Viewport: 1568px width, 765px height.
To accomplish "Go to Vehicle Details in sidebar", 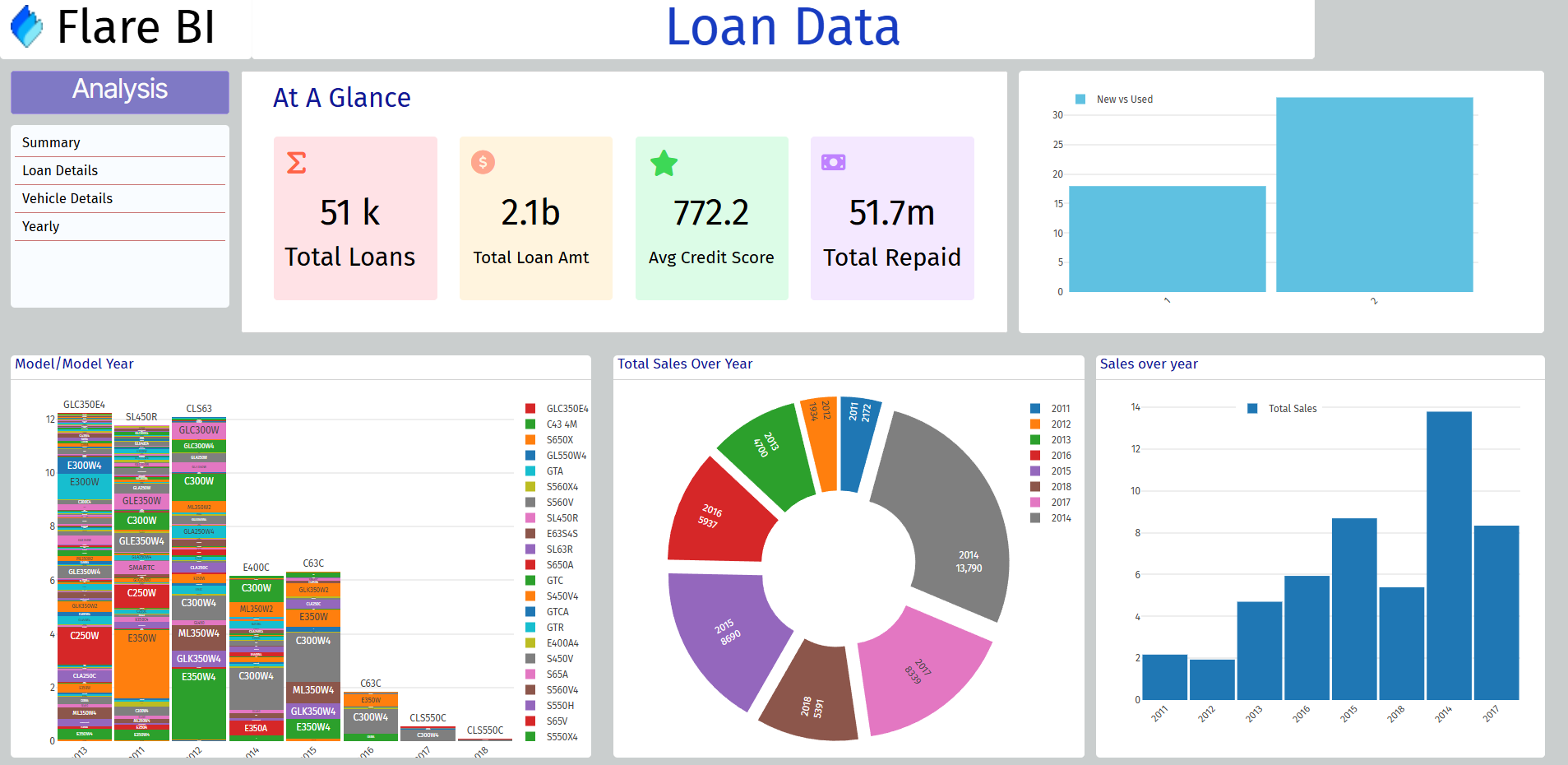I will (67, 199).
